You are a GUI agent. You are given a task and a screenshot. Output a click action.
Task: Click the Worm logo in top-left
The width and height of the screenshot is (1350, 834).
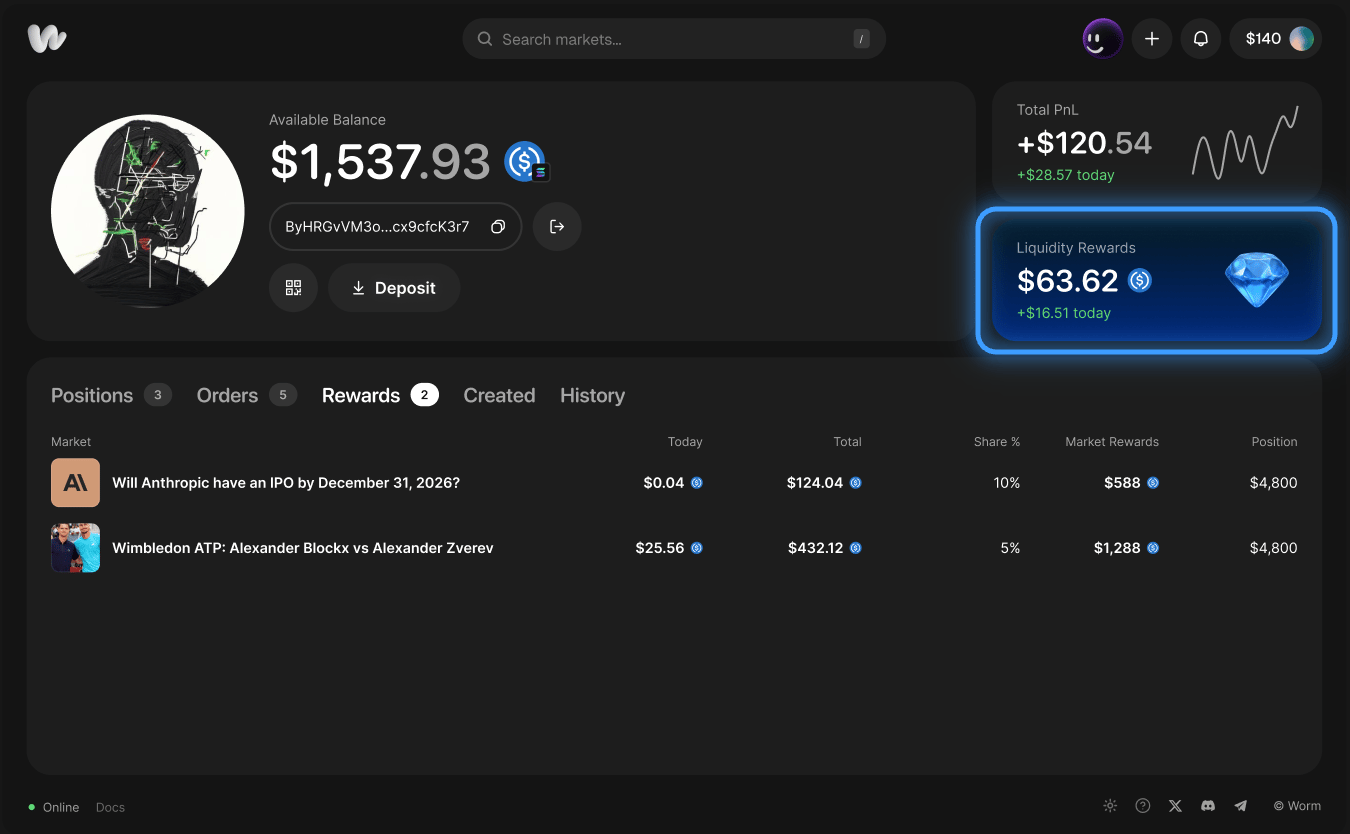pyautogui.click(x=47, y=39)
